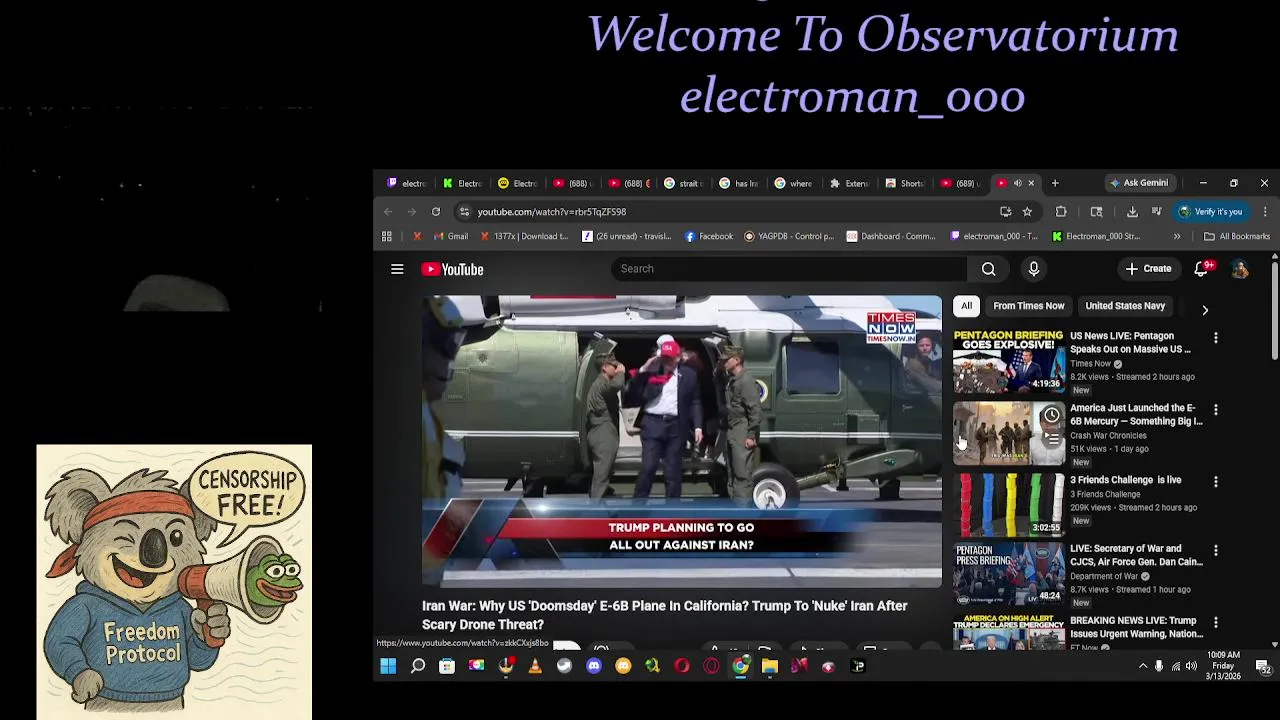
Task: Open options for 3 Friends Challenge video
Action: [1216, 481]
